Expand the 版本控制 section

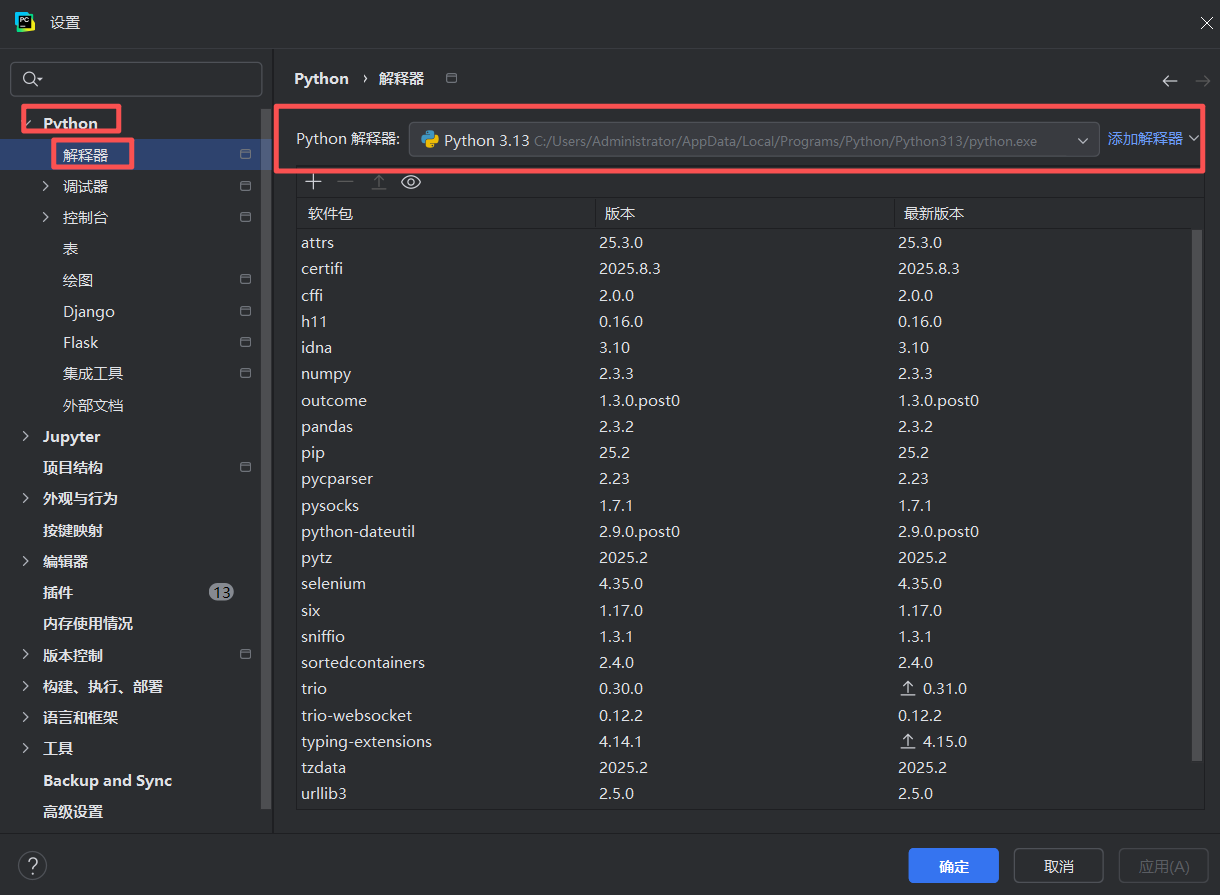coord(27,655)
